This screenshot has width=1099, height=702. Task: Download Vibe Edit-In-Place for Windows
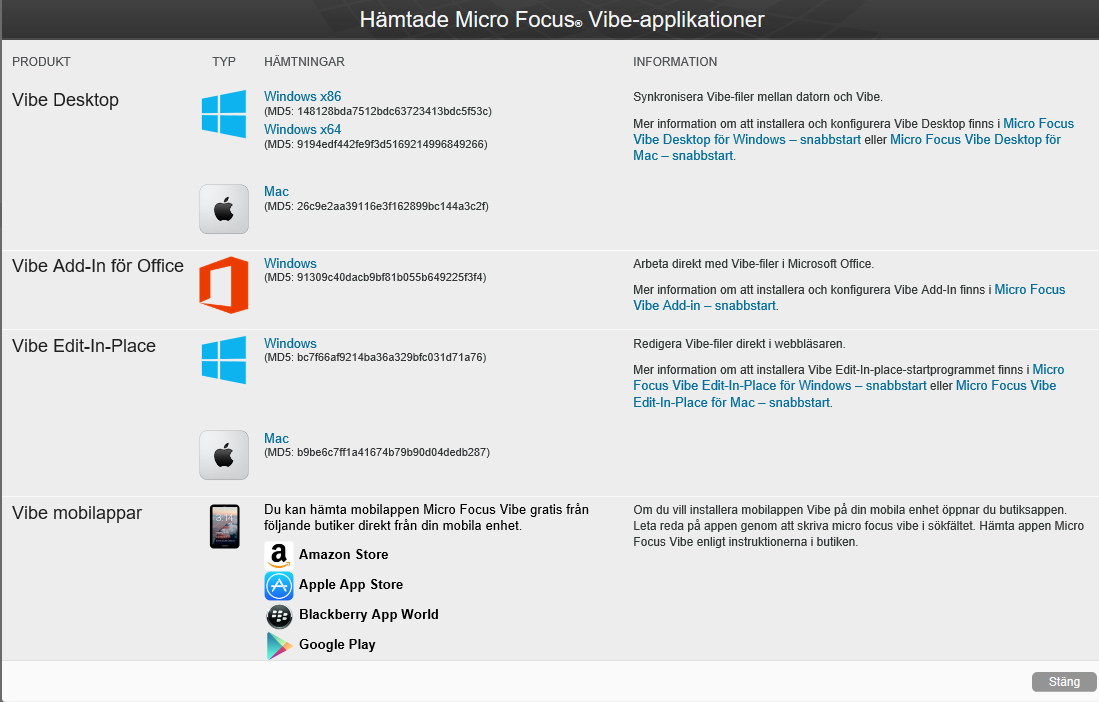[x=290, y=344]
